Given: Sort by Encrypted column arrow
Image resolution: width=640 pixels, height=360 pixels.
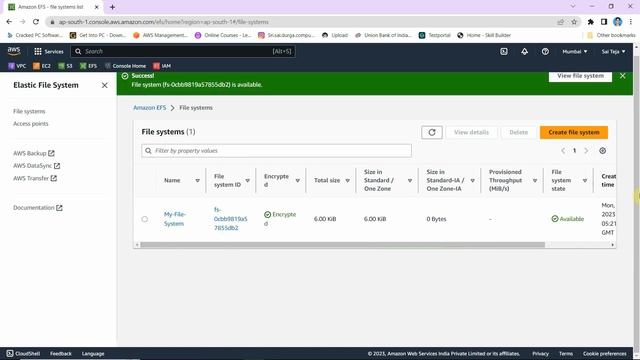Looking at the screenshot, I should [298, 180].
